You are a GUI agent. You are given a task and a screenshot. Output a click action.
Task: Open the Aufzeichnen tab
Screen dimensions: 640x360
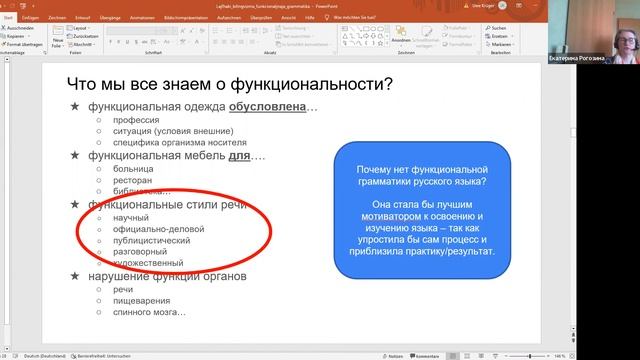(x=229, y=18)
